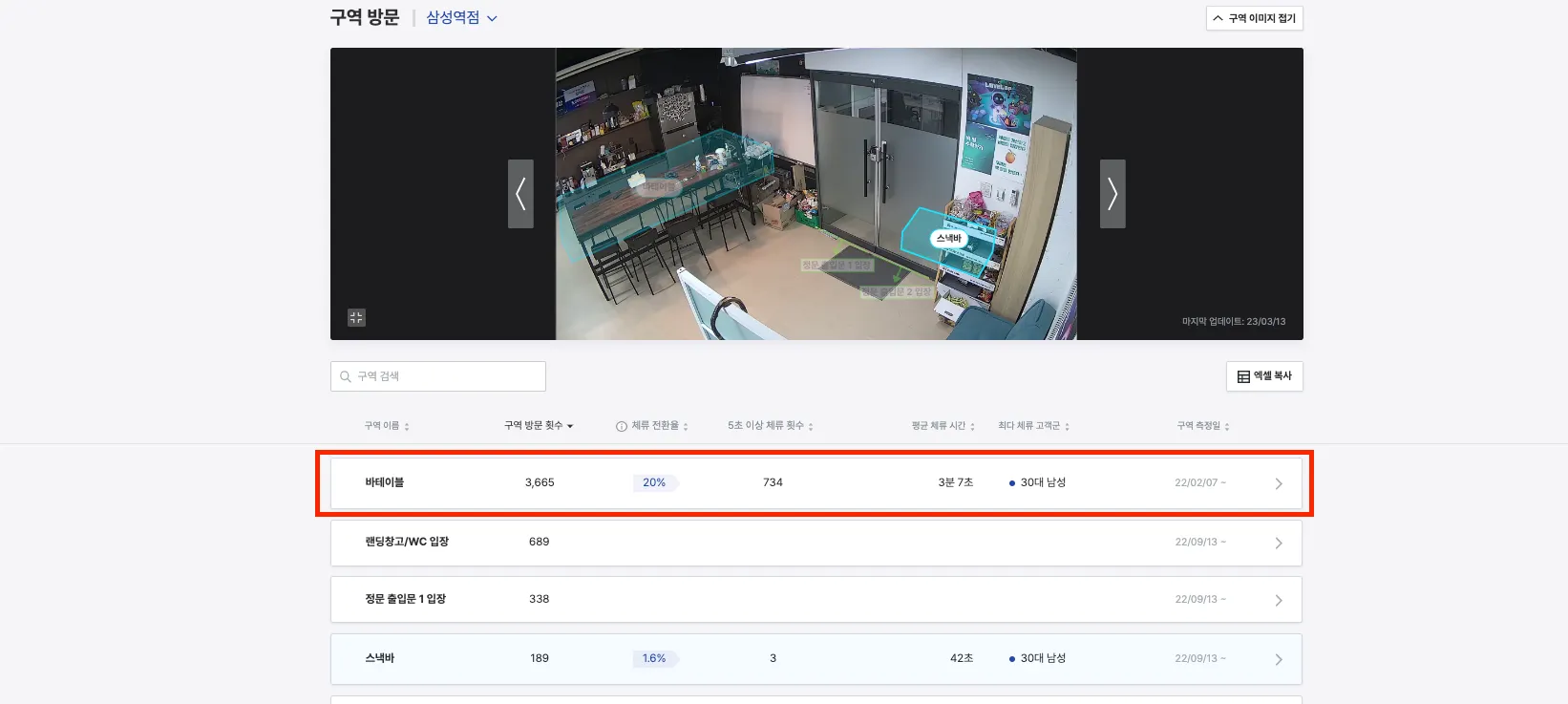Click the 189 visit count
The image size is (1568, 704).
(x=540, y=658)
